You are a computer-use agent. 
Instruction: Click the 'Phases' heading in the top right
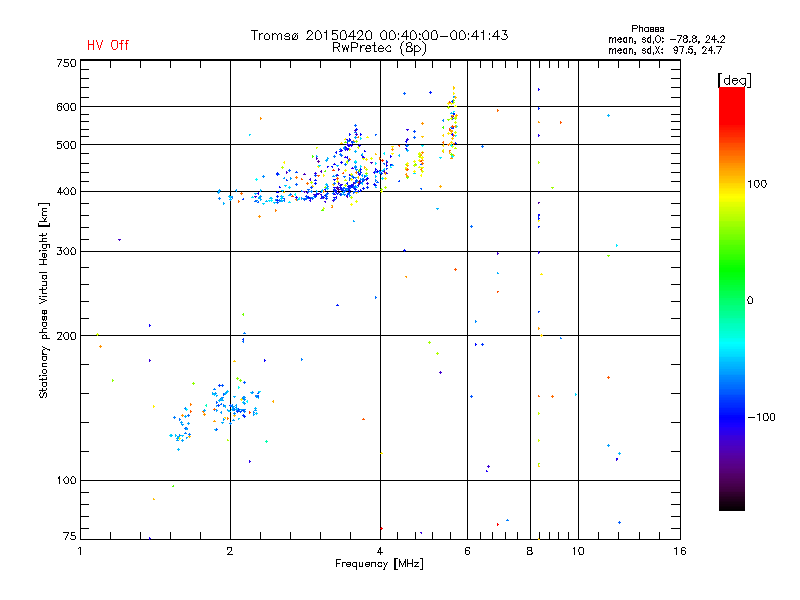647,29
